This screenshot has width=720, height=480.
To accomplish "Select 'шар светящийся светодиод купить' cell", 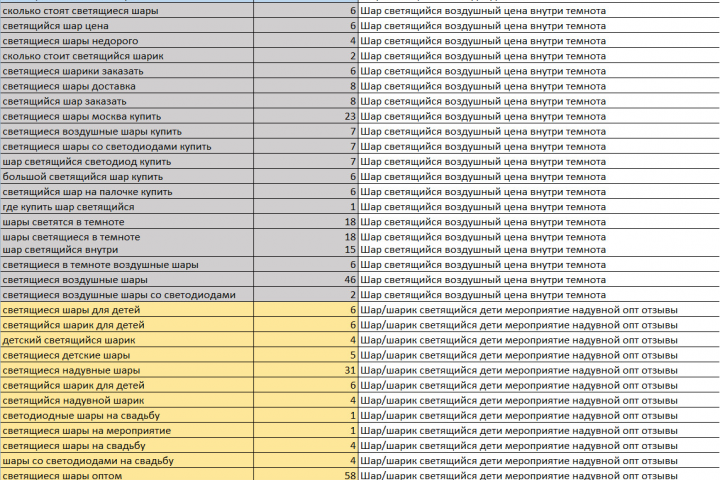I will tap(127, 162).
